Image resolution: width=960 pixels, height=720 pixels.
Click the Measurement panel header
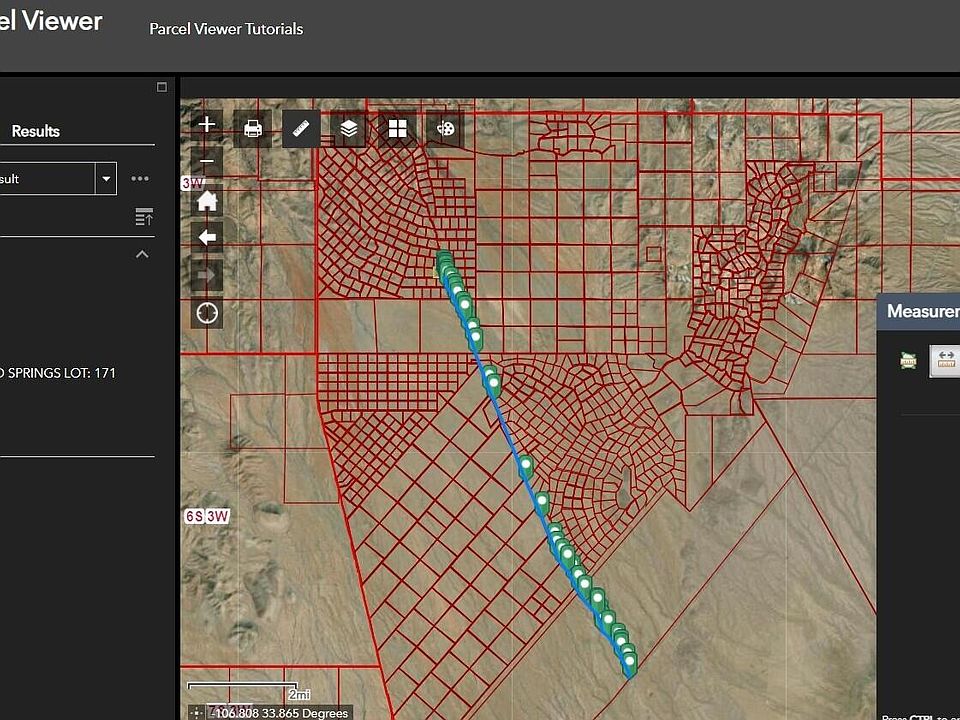click(x=918, y=312)
